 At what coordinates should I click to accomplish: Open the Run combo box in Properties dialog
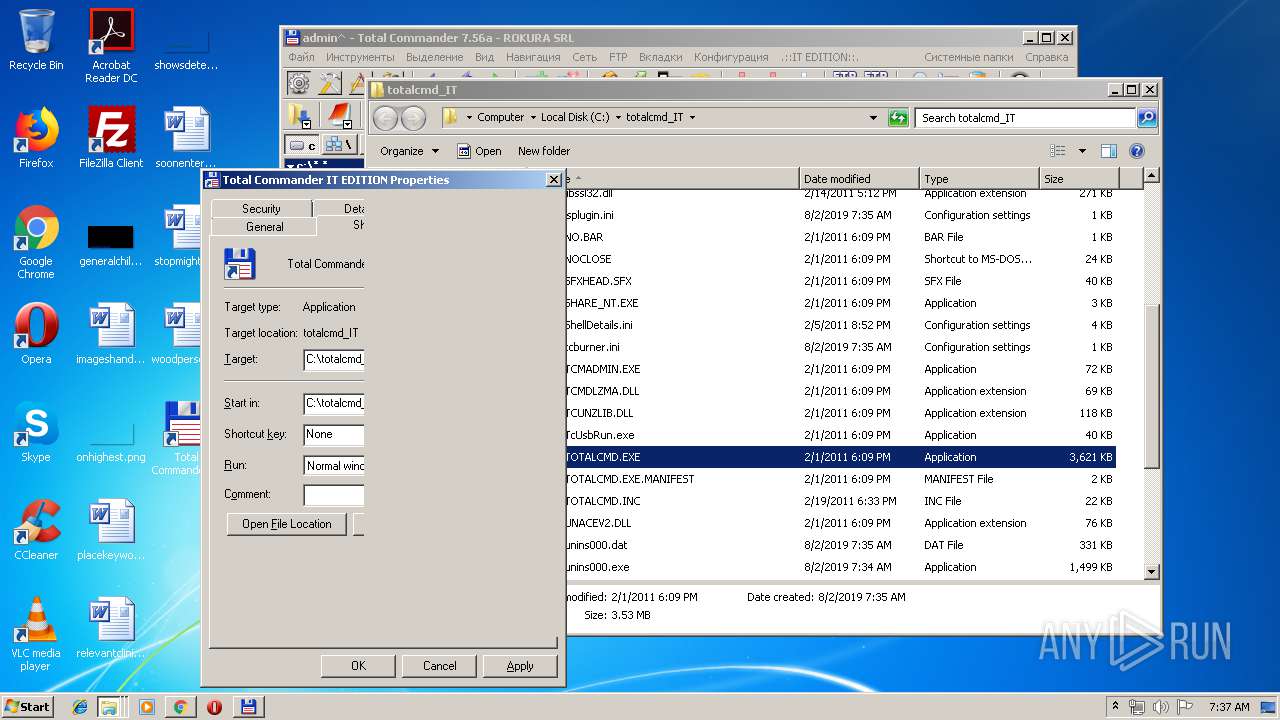click(x=334, y=466)
